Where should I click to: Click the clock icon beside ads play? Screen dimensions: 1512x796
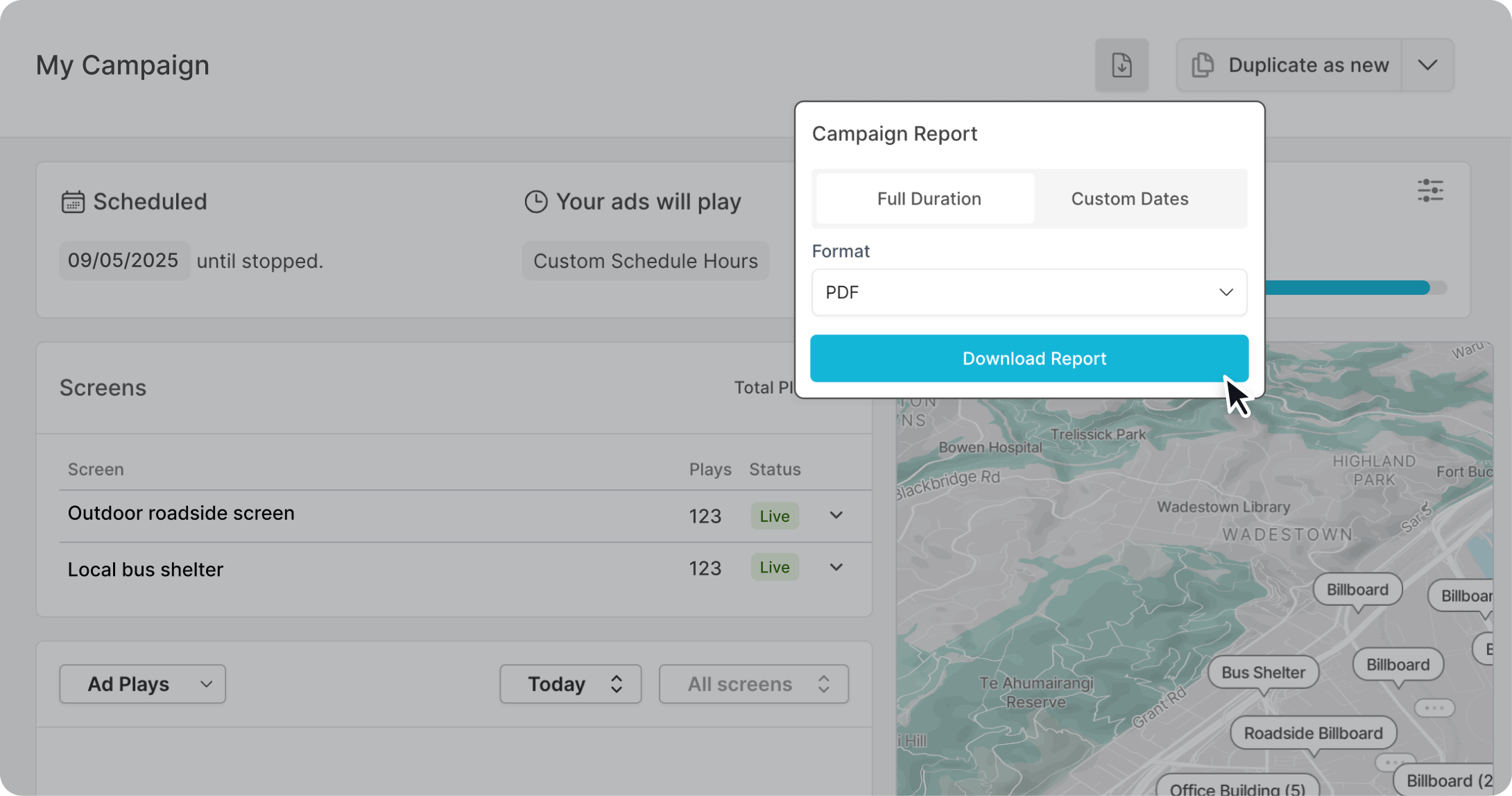pyautogui.click(x=535, y=202)
